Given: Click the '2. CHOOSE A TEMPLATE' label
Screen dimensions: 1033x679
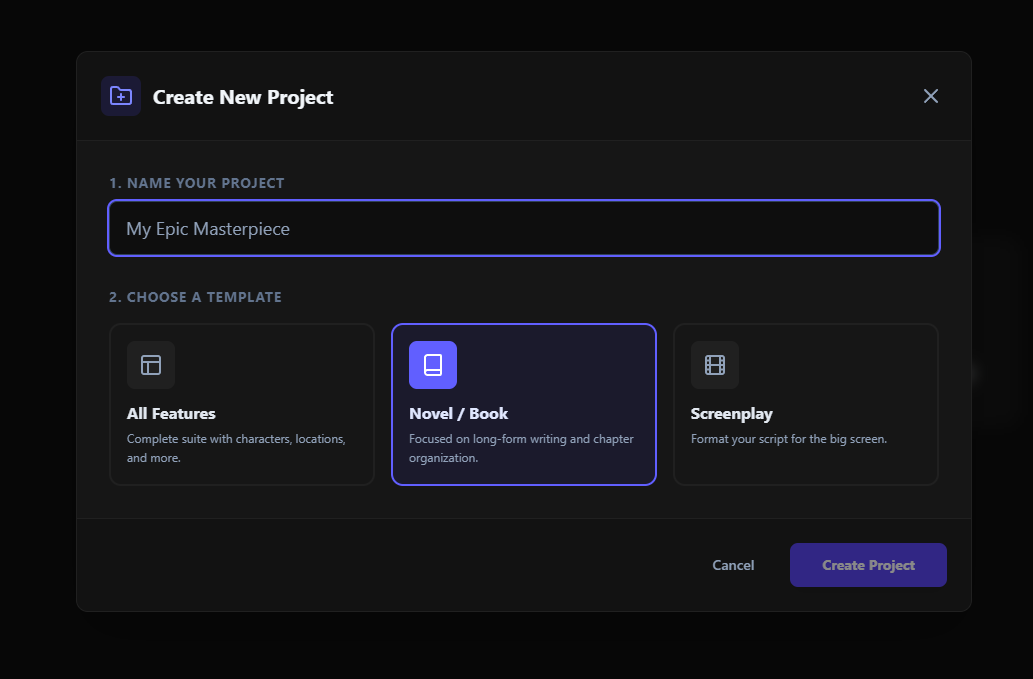Looking at the screenshot, I should click(x=196, y=297).
